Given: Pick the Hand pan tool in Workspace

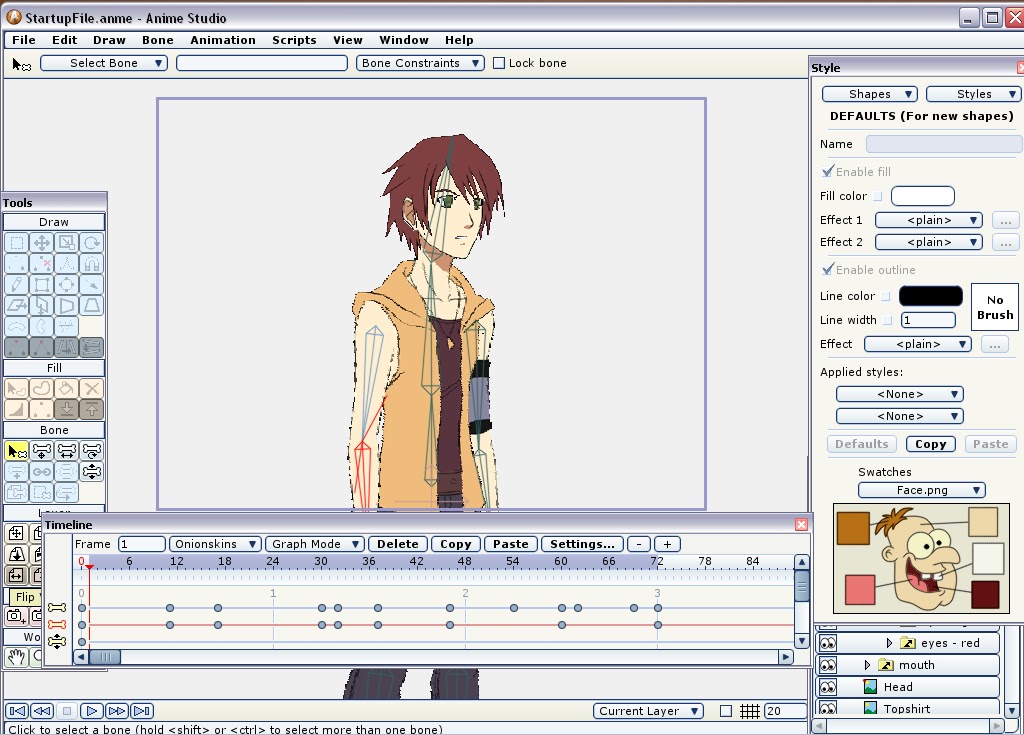Looking at the screenshot, I should [16, 657].
